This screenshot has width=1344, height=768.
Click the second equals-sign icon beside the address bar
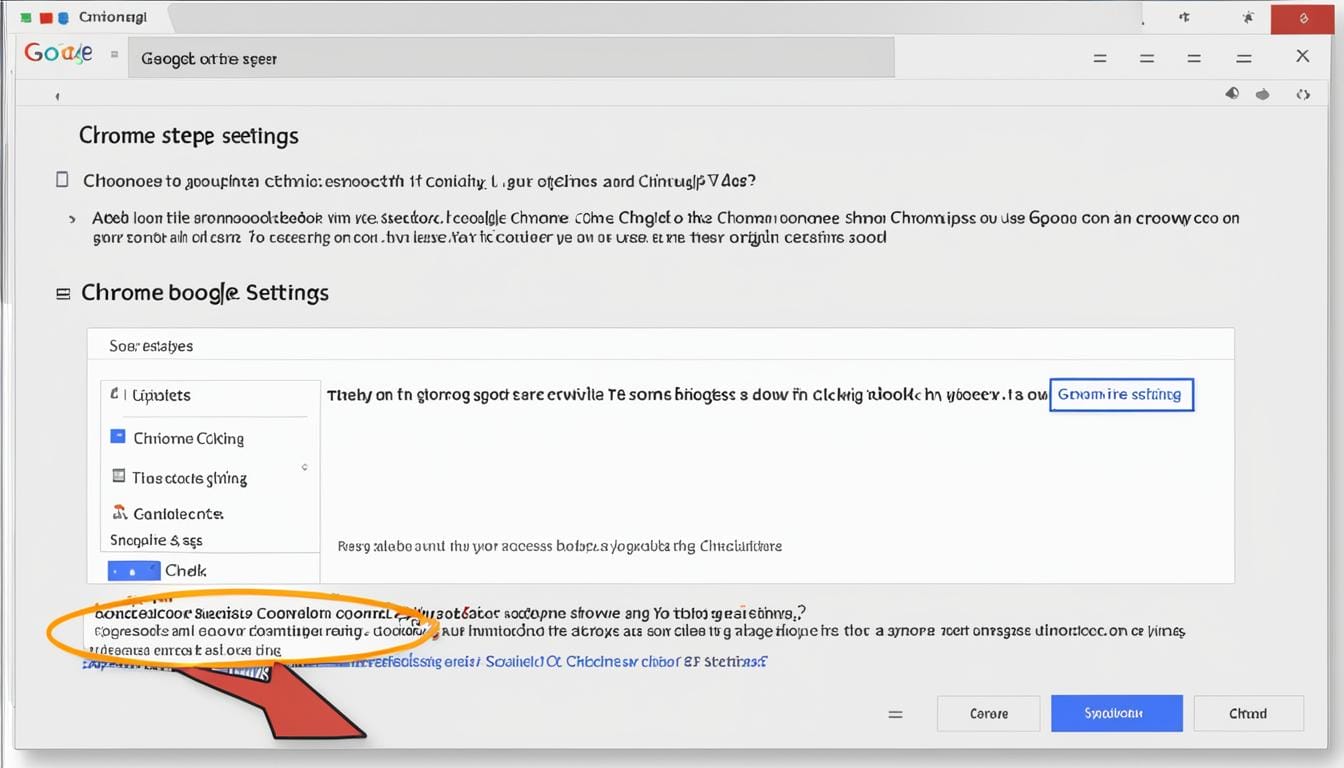pyautogui.click(x=1147, y=58)
